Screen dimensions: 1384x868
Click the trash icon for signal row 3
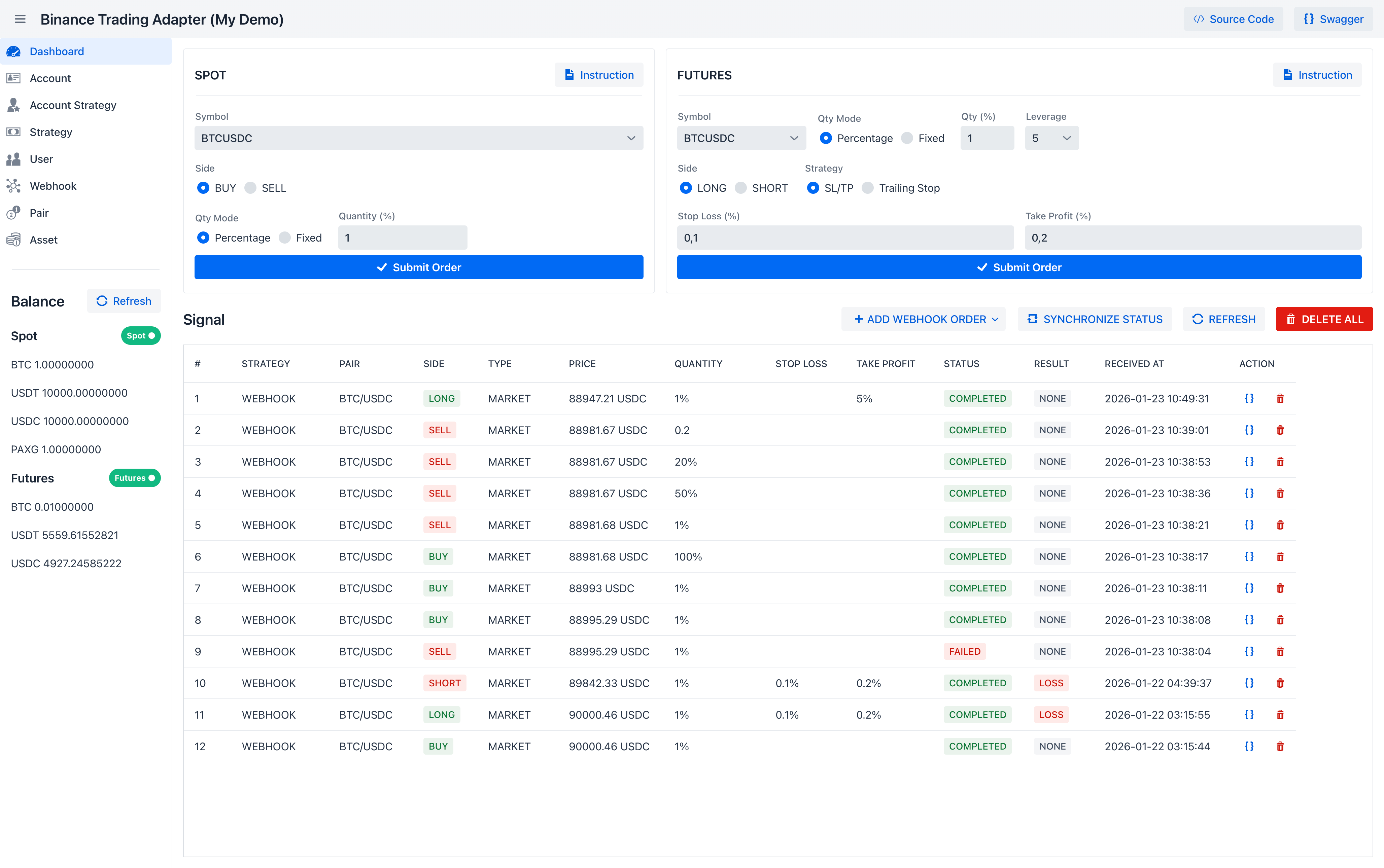pyautogui.click(x=1280, y=462)
